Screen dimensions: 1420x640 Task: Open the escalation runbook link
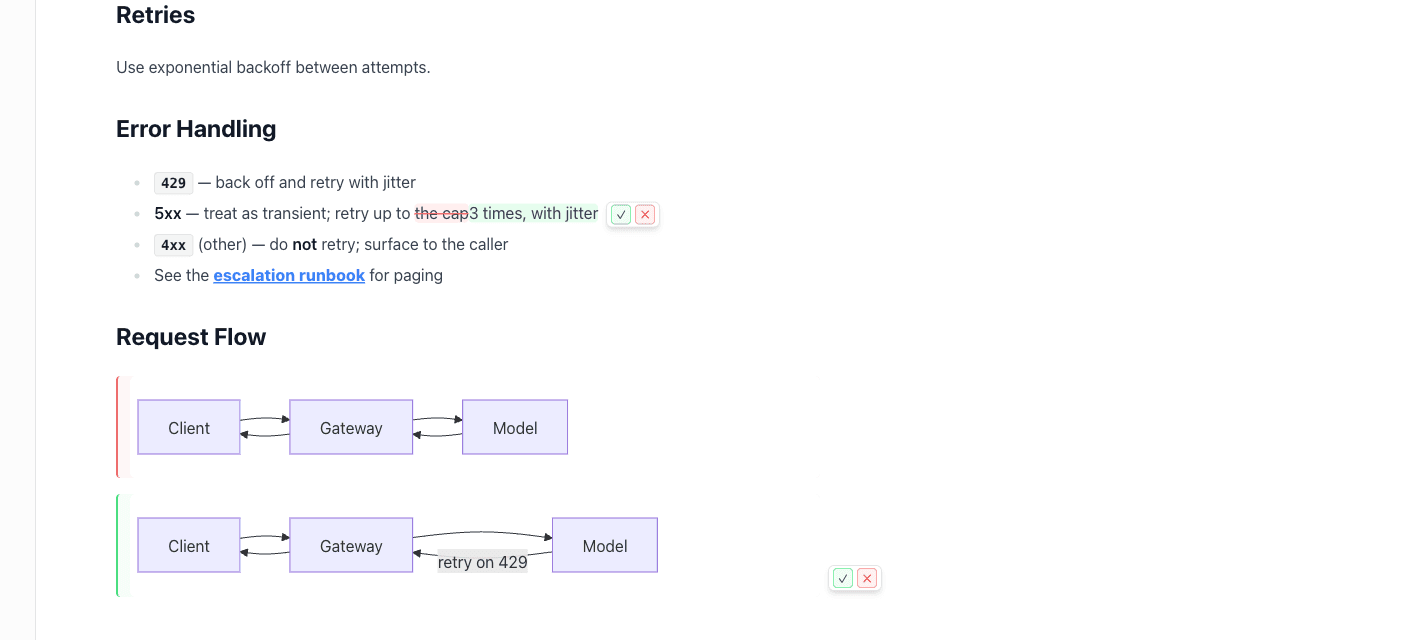coord(289,275)
